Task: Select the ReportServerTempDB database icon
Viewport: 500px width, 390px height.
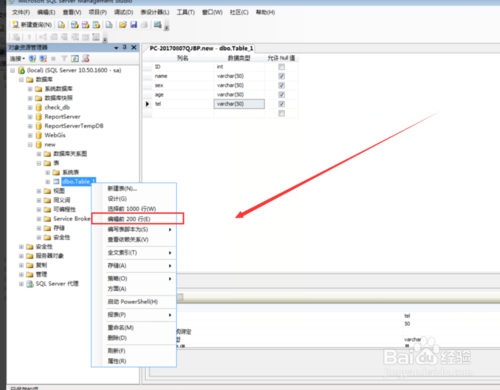Action: click(39, 126)
